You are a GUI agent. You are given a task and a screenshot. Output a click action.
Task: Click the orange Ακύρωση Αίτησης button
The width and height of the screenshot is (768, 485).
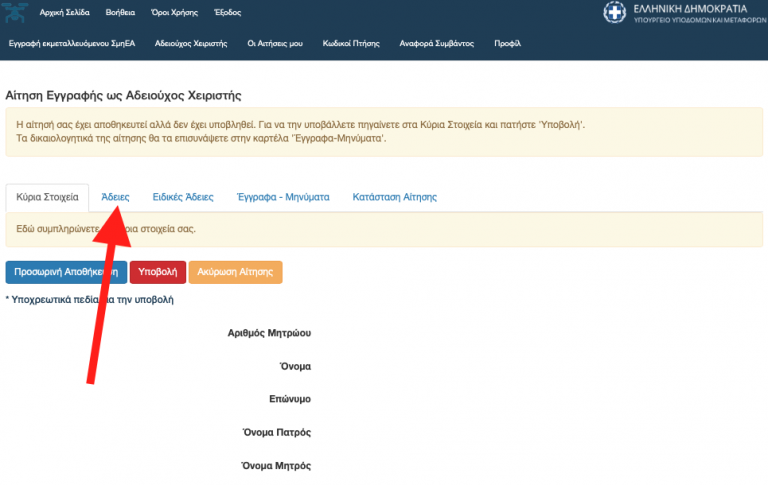[235, 272]
